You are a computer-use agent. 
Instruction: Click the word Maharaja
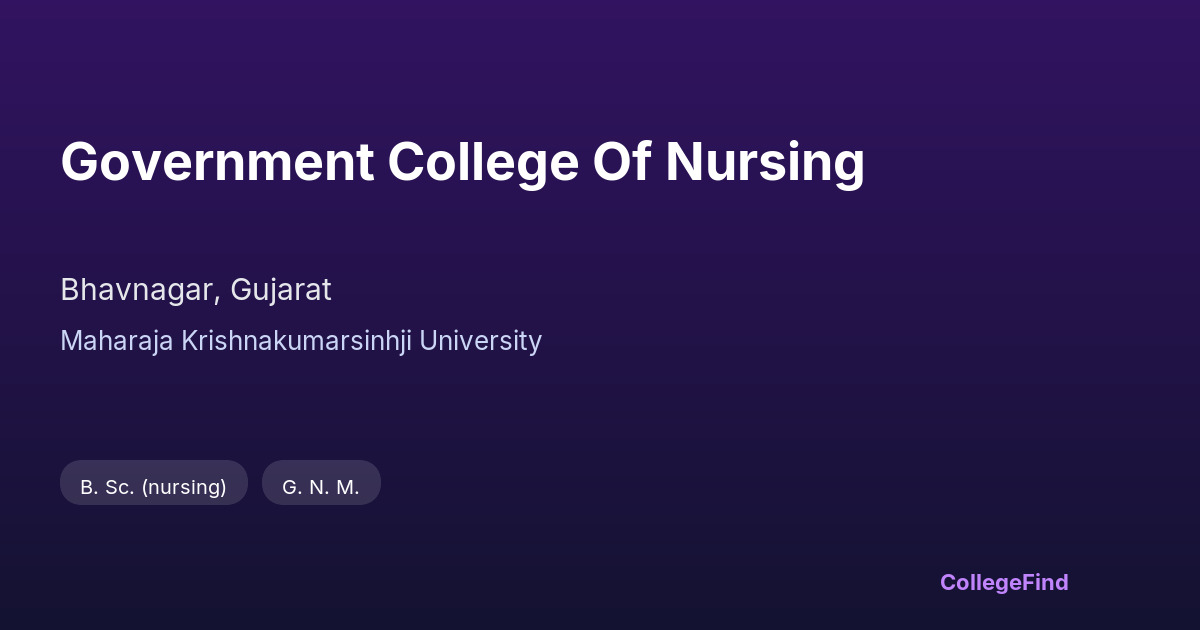pos(117,341)
